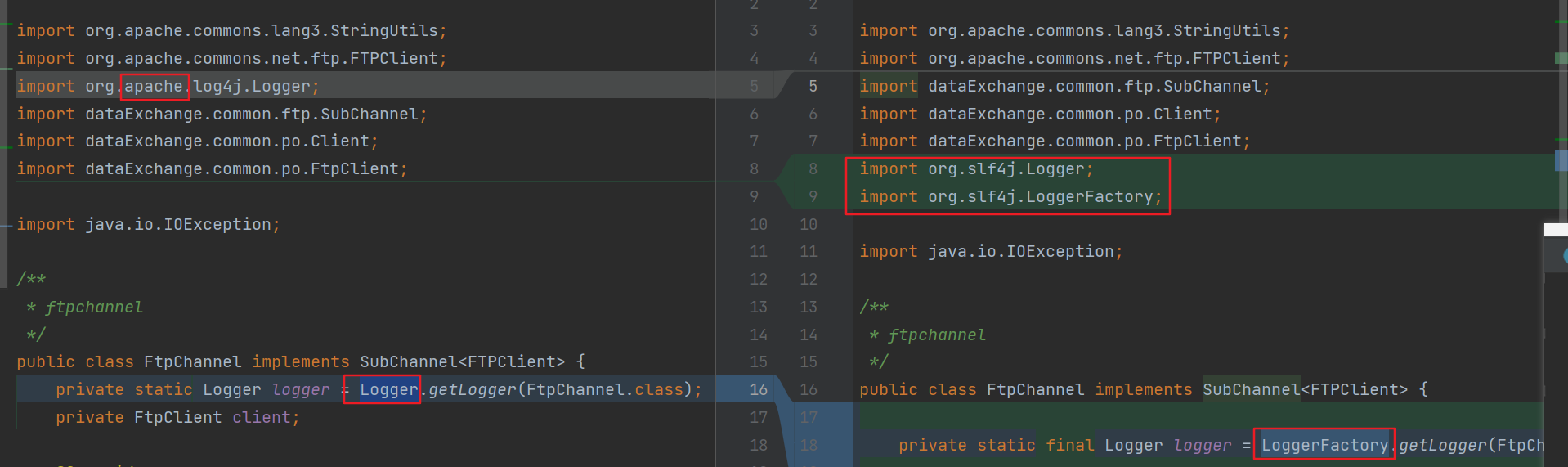
Task: Click the blue change marker on the right error stripe
Action: (1561, 160)
